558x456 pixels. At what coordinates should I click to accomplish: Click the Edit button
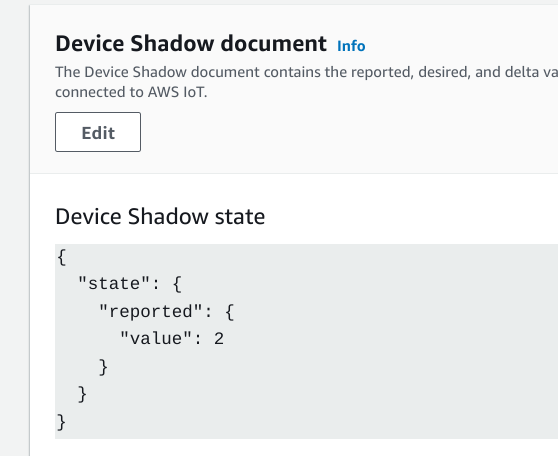pos(98,132)
